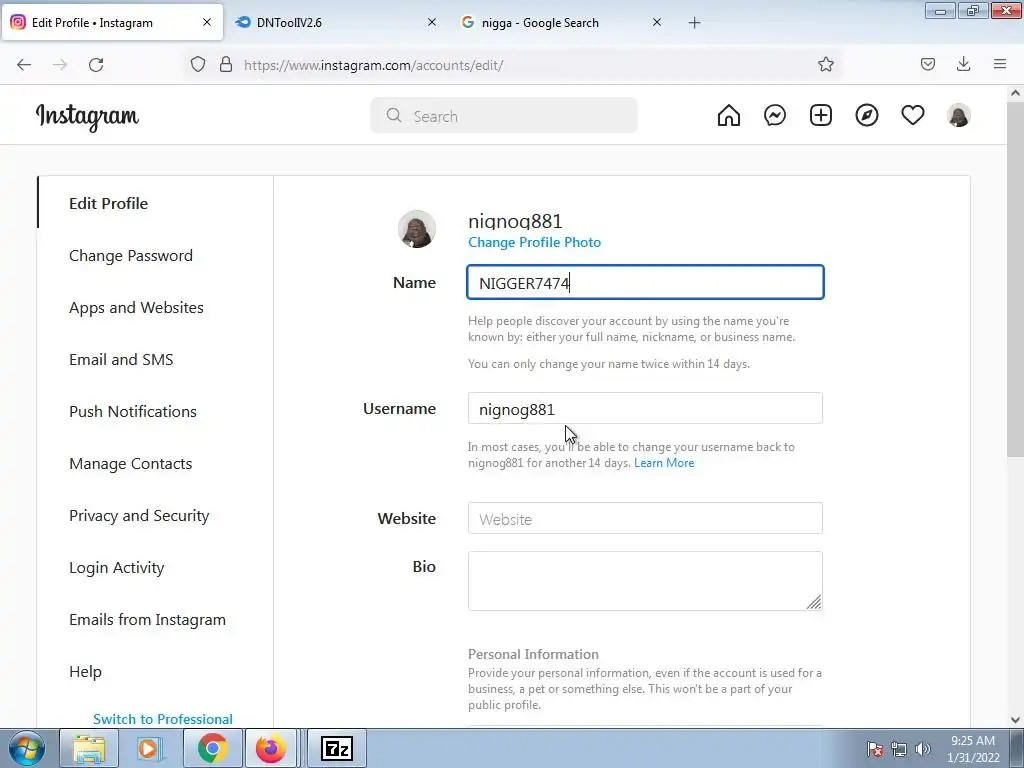Viewport: 1024px width, 768px height.
Task: Click the browser address bar URL
Action: tap(374, 65)
